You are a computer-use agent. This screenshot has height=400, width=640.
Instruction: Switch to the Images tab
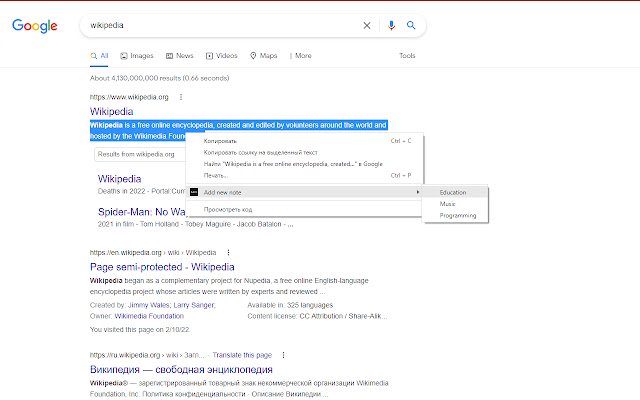tap(137, 56)
